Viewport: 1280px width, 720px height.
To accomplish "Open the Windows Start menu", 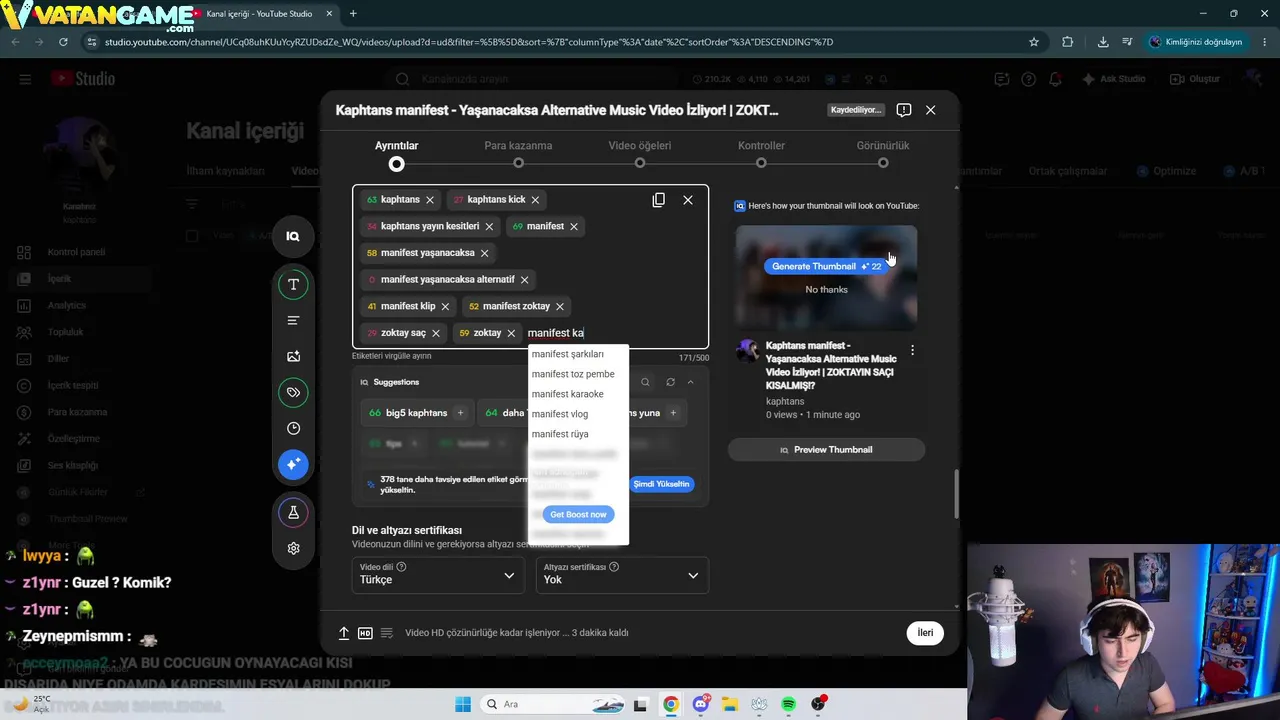I will 463,704.
